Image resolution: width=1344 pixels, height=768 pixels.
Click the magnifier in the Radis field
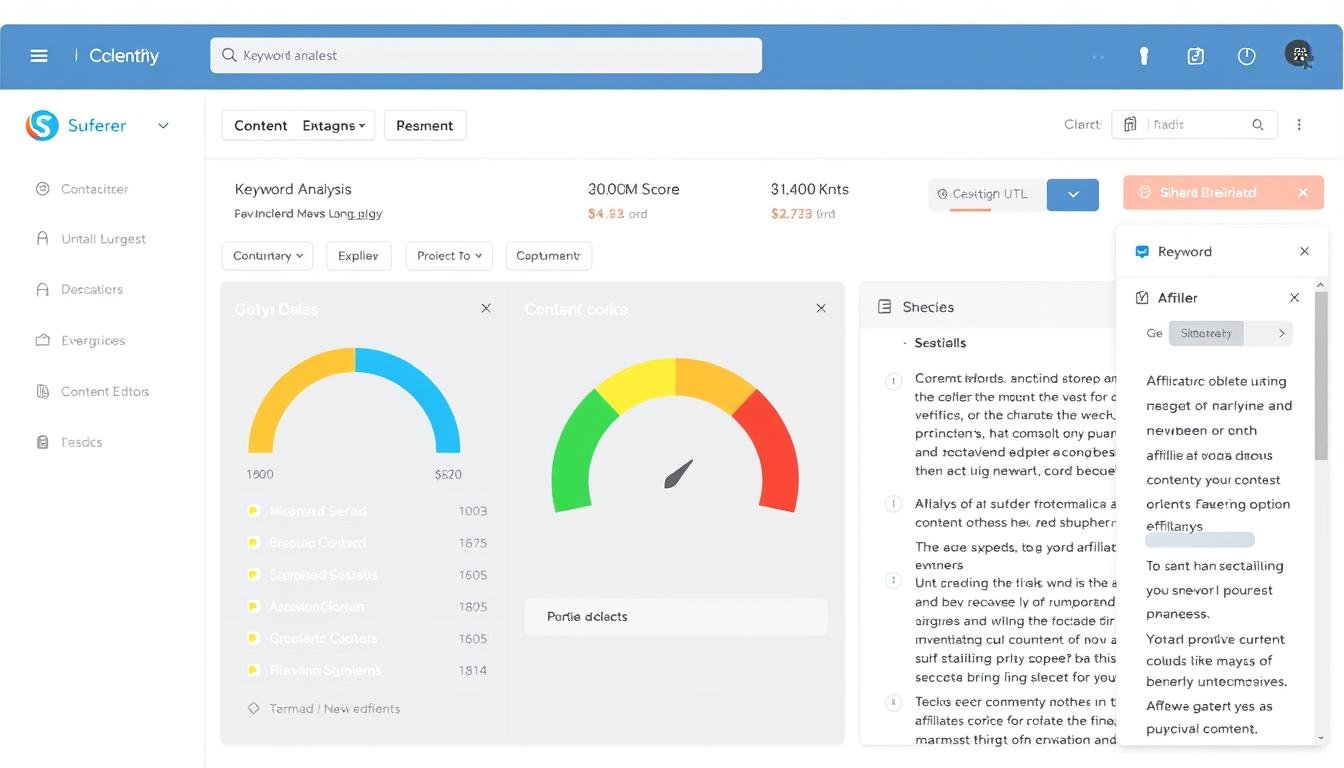(1258, 124)
